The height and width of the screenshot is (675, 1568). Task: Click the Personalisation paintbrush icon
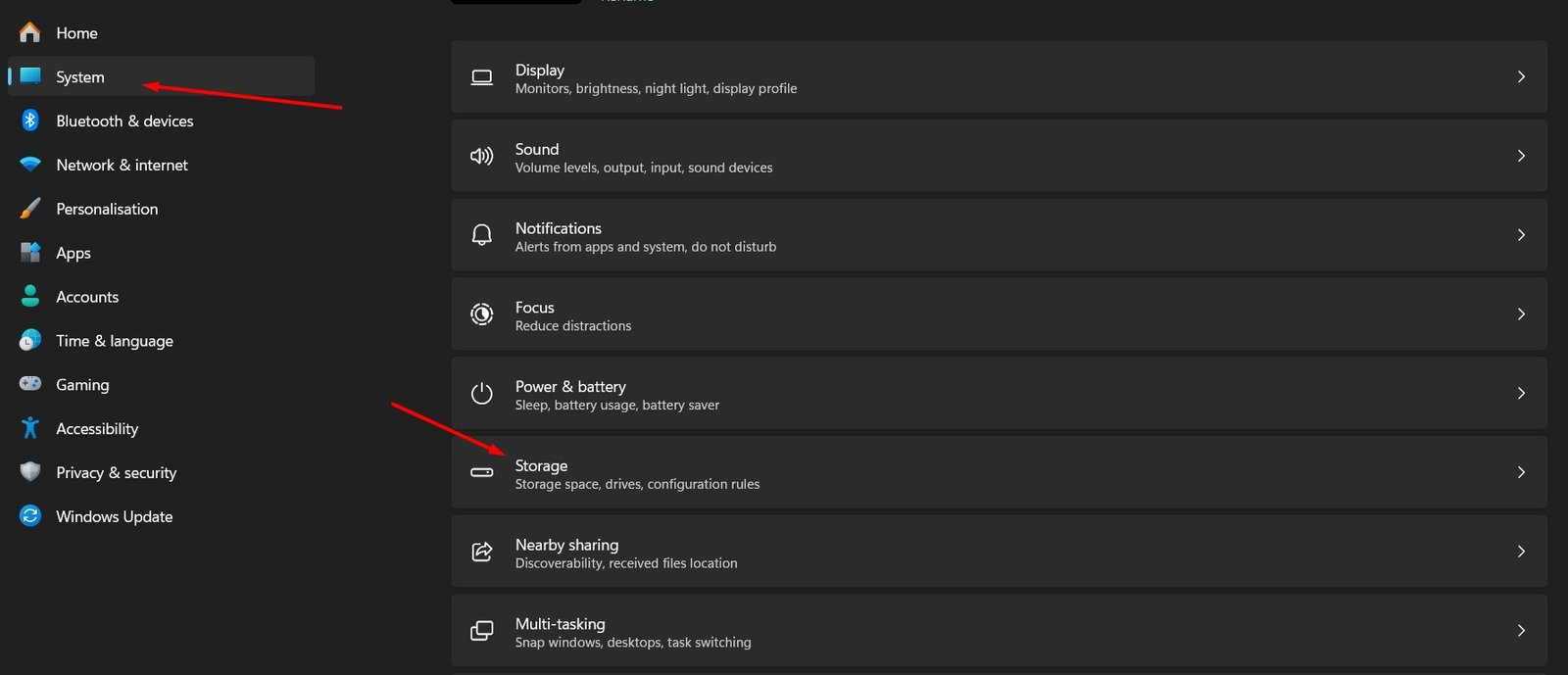pos(30,209)
